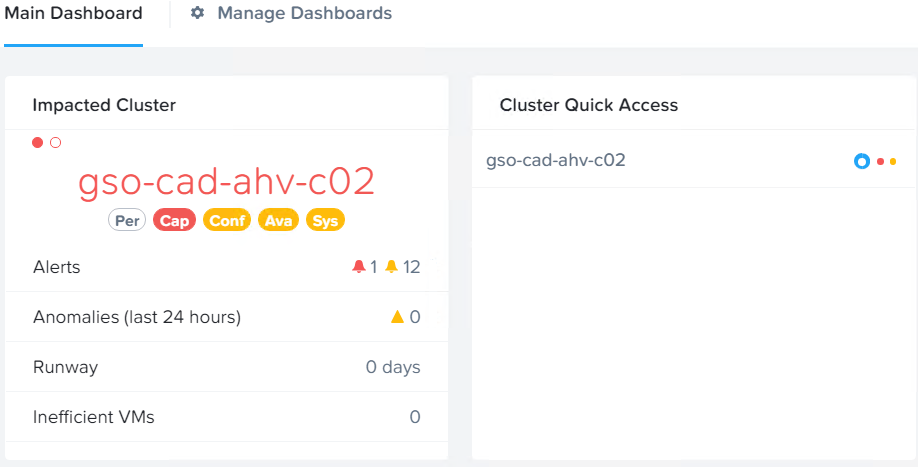Open the large red gso-cad-ahv-c02 cluster title
The width and height of the screenshot is (918, 467).
click(227, 182)
